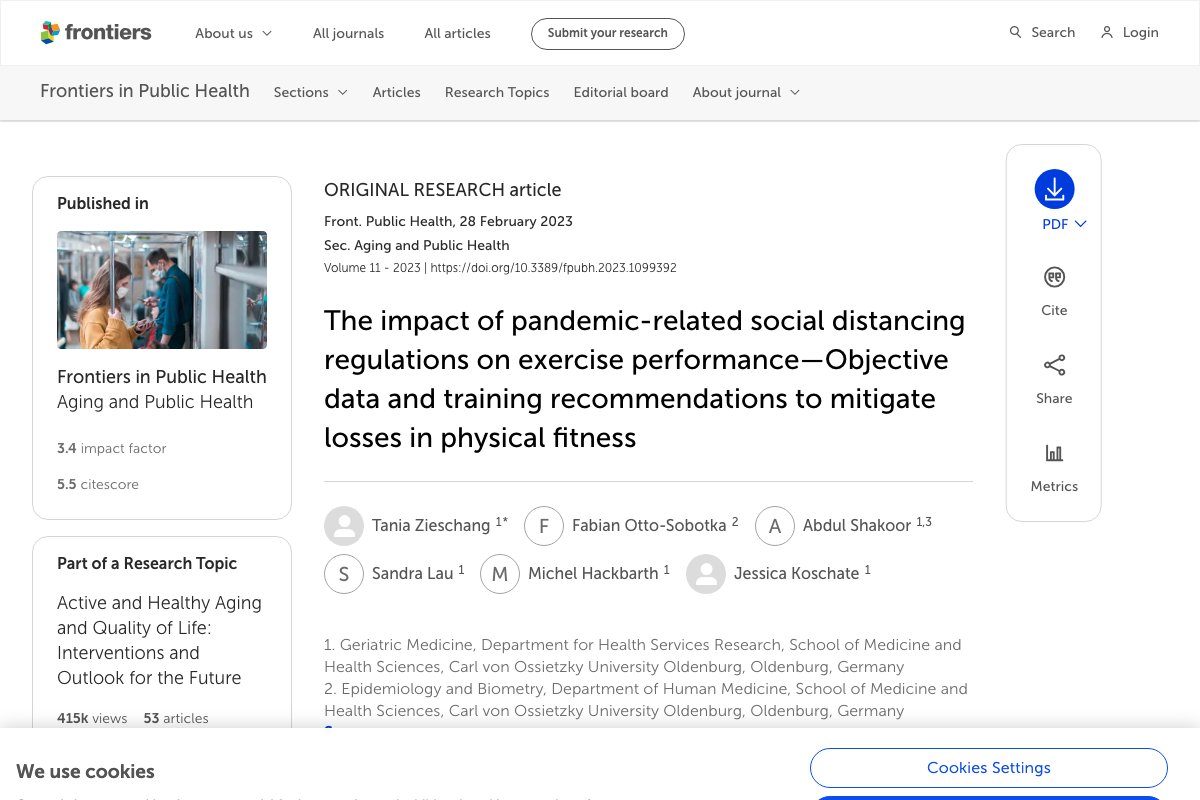Open the Cookies Settings button
Screen dimensions: 1200x800
click(988, 768)
